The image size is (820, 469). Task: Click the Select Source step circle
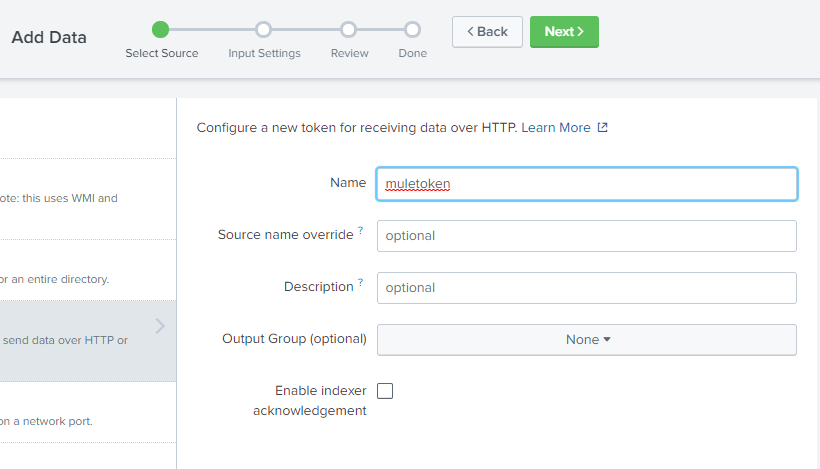(x=161, y=30)
